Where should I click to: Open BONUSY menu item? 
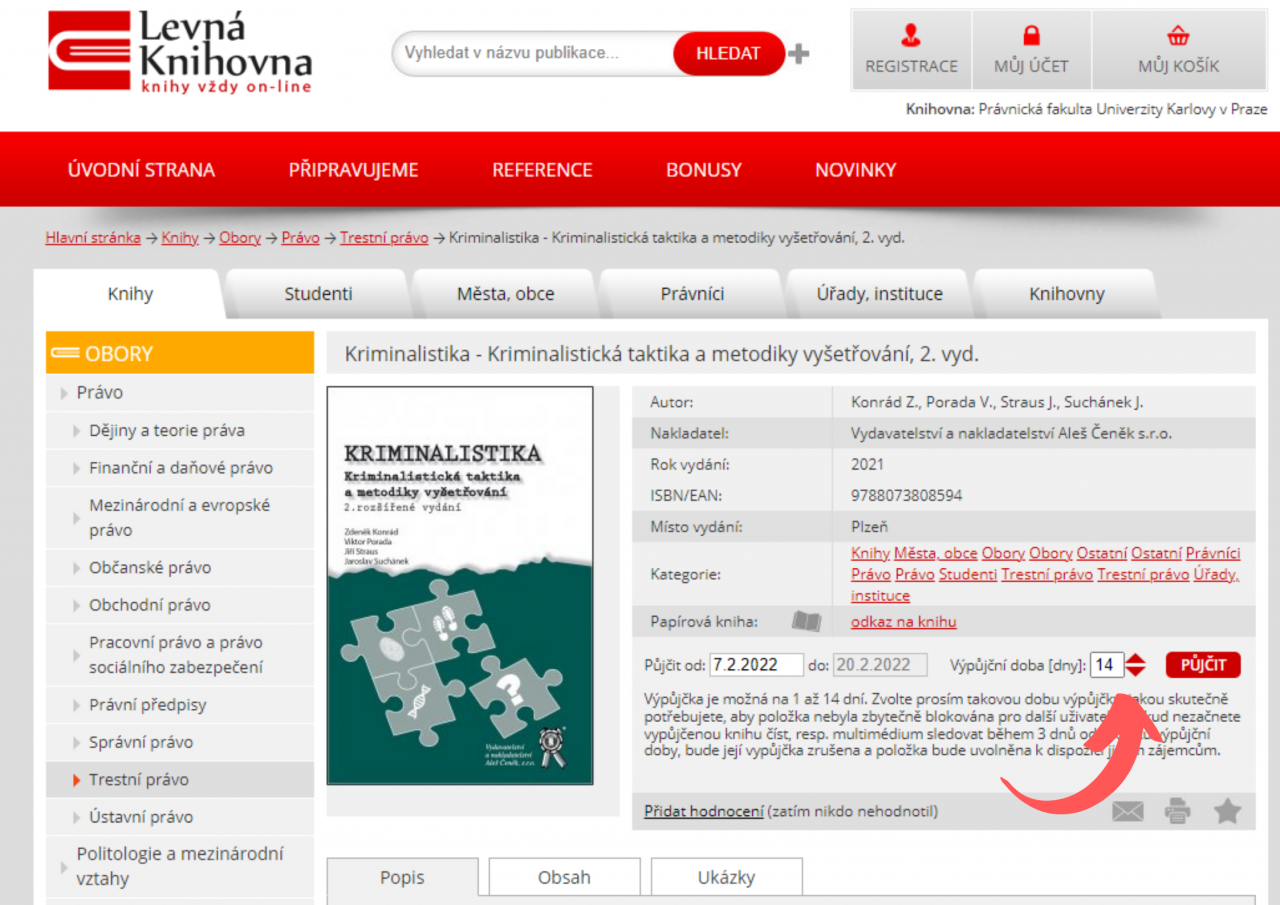click(704, 170)
